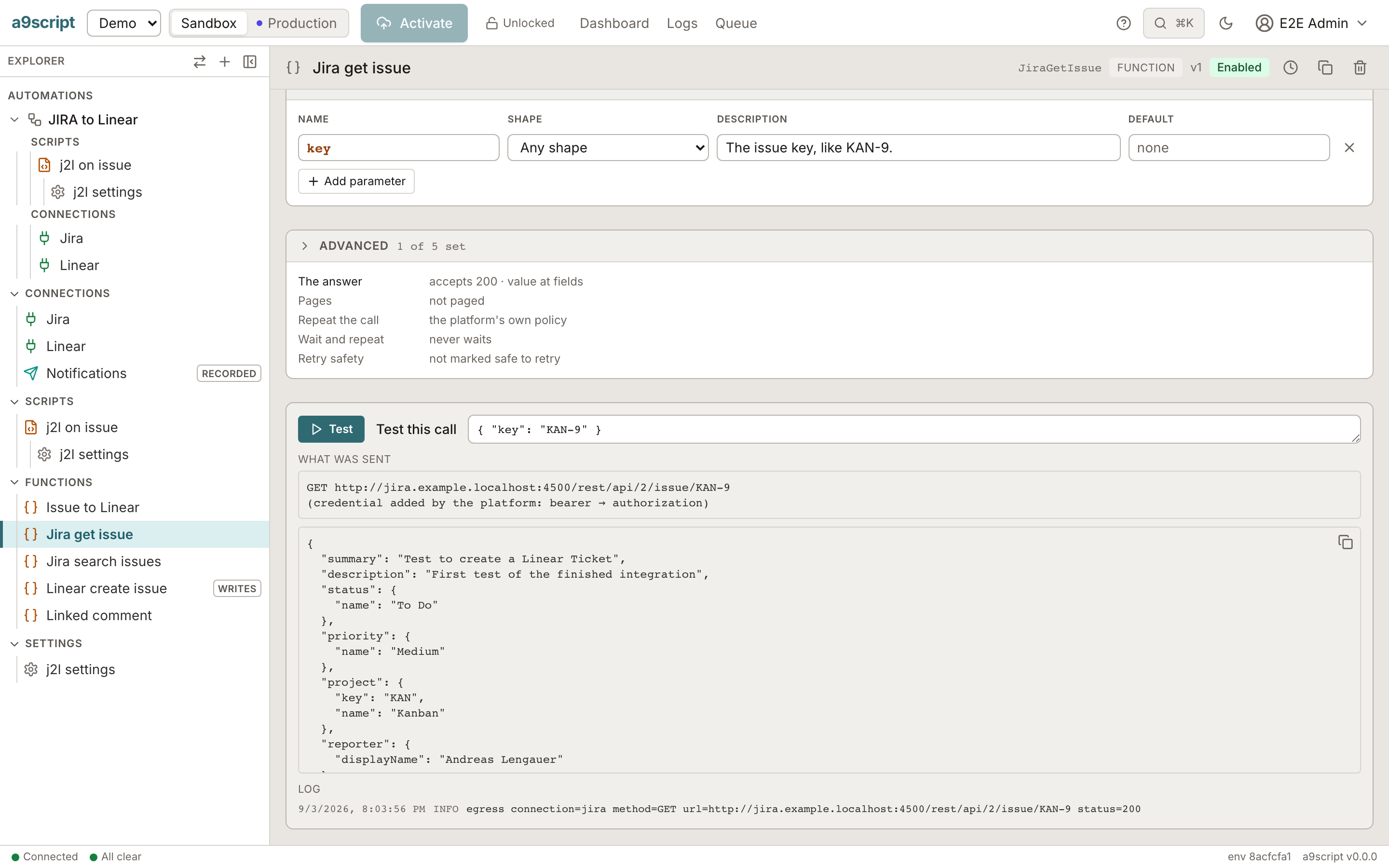The width and height of the screenshot is (1389, 868).
Task: Run the Test button
Action: pos(331,429)
